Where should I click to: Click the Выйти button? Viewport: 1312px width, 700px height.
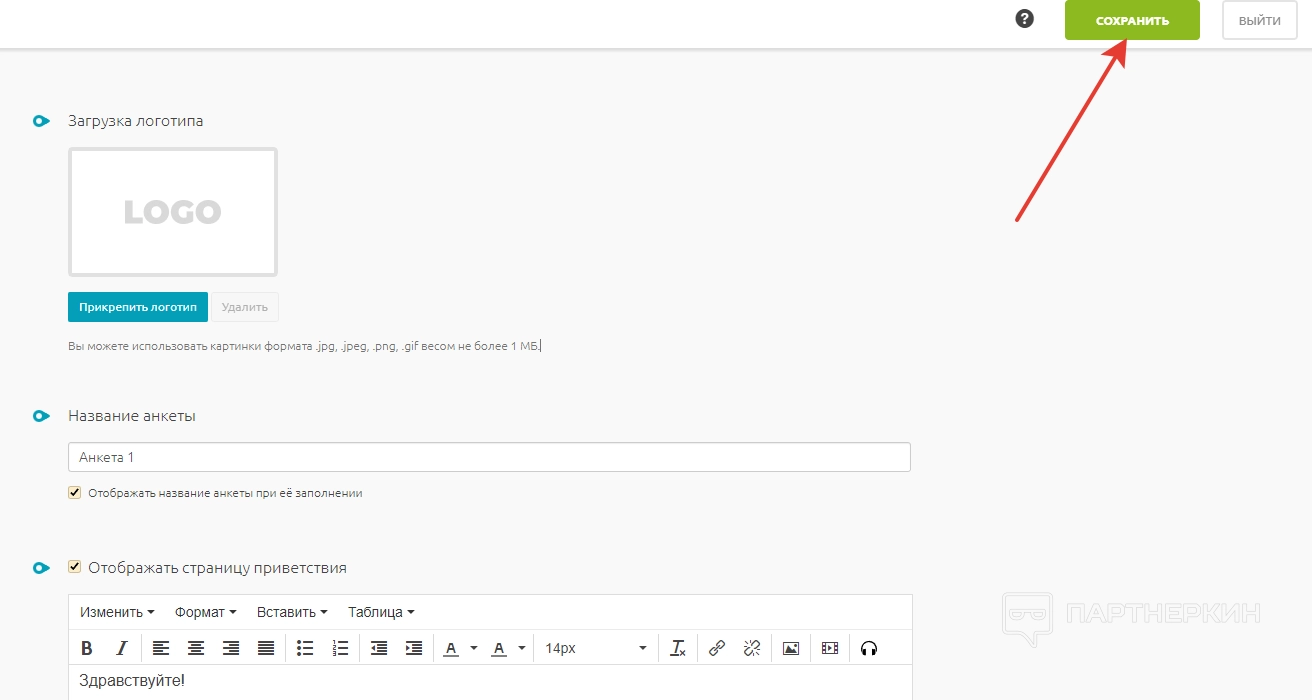point(1259,20)
